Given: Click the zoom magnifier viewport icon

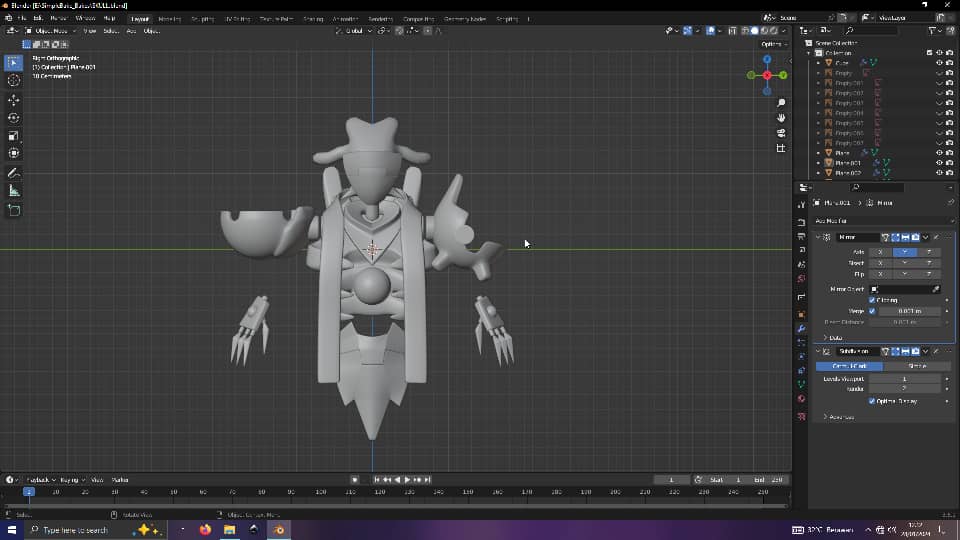Looking at the screenshot, I should point(781,103).
